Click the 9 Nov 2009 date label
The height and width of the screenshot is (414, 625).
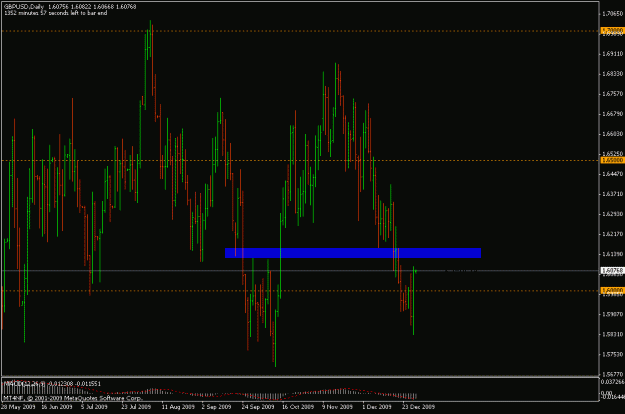(x=338, y=407)
